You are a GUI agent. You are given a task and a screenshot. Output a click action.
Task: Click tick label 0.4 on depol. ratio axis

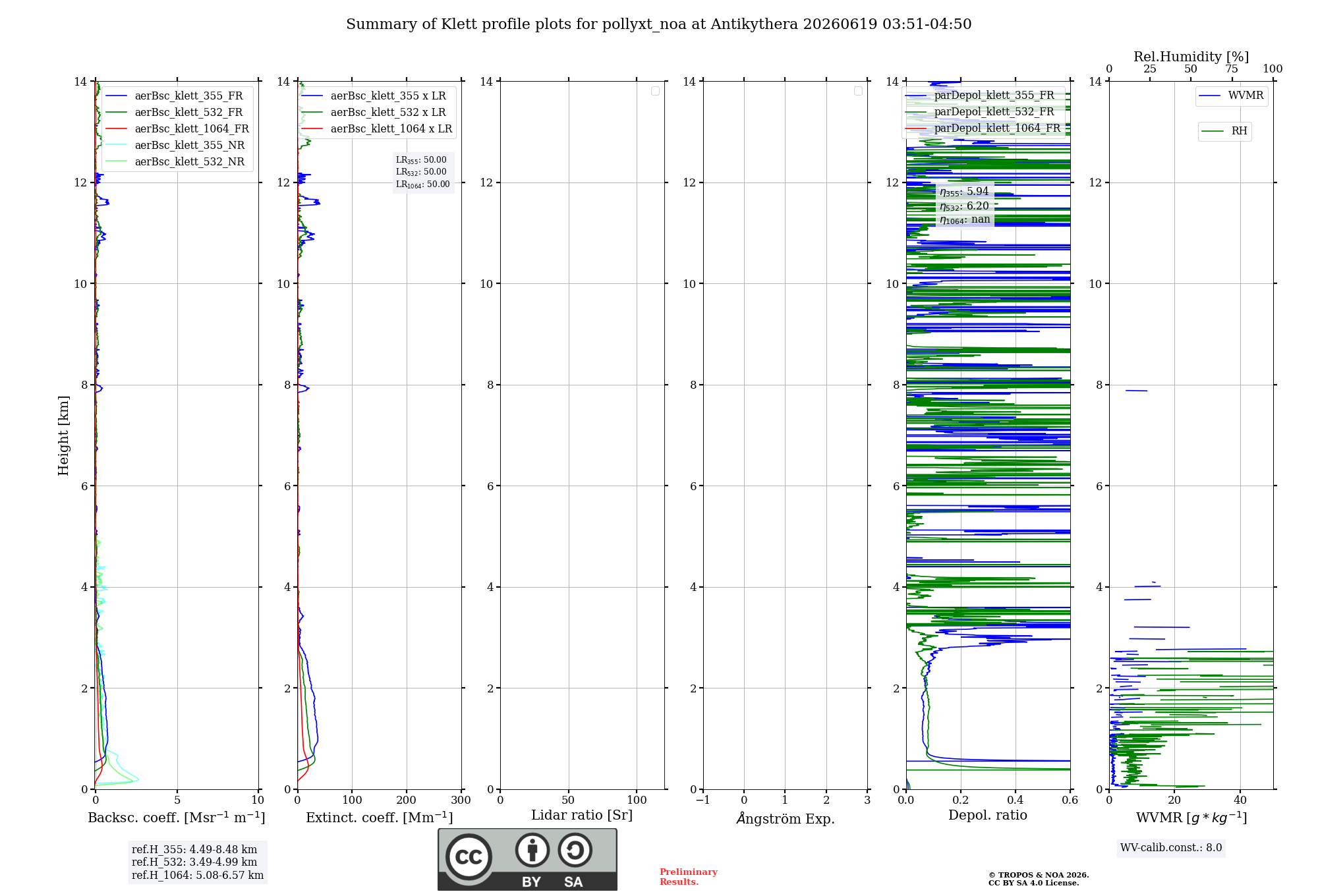point(1015,800)
